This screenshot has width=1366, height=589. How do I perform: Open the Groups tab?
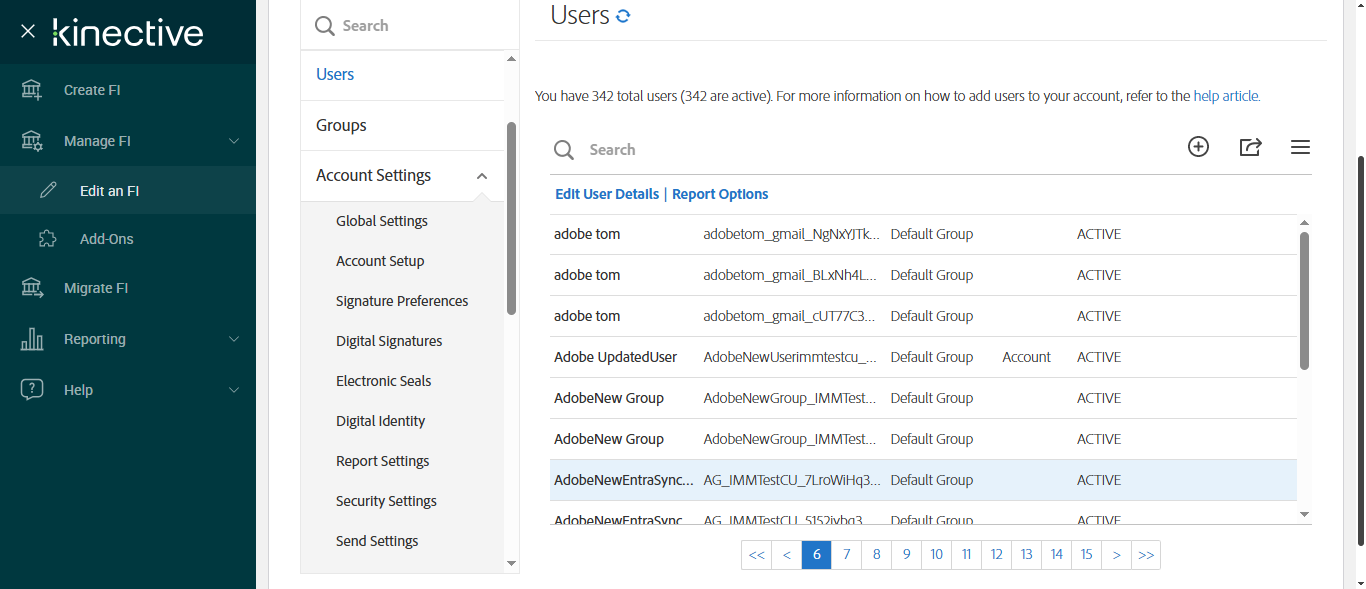click(x=341, y=125)
